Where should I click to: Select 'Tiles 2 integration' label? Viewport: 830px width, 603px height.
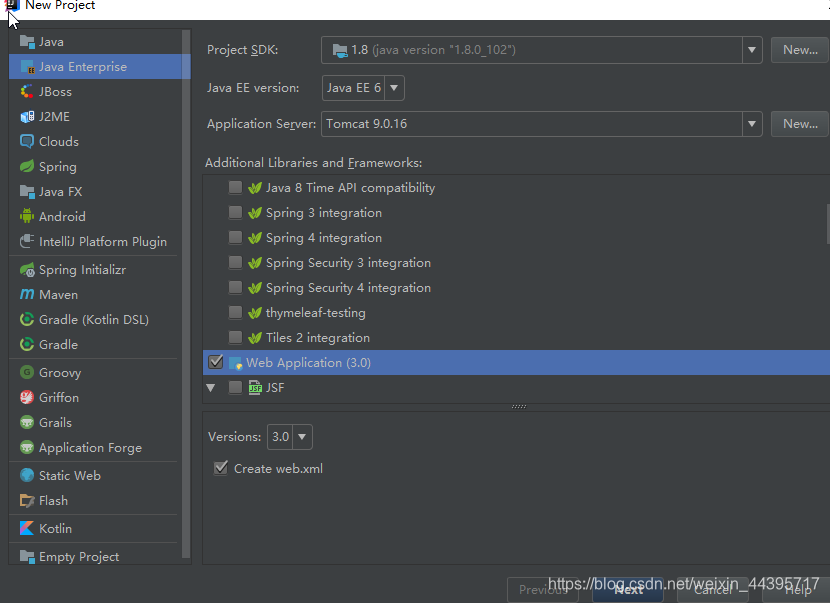[x=318, y=337]
